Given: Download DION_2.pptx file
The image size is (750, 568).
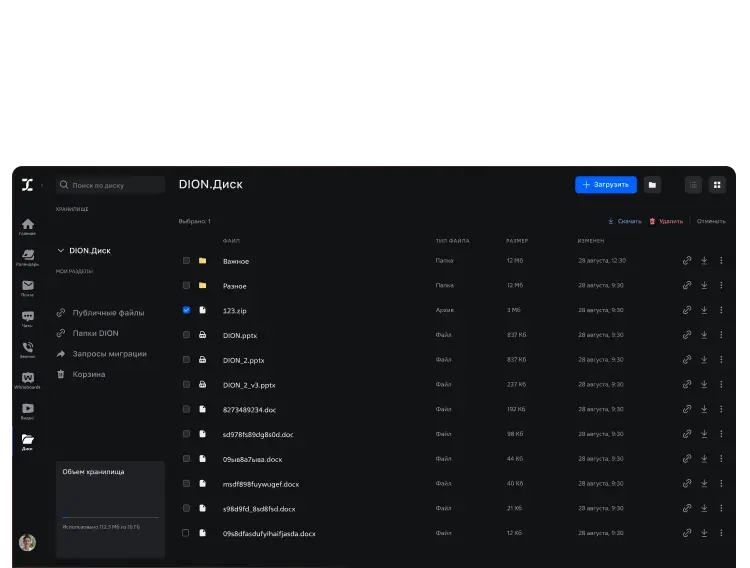Looking at the screenshot, I should (704, 359).
